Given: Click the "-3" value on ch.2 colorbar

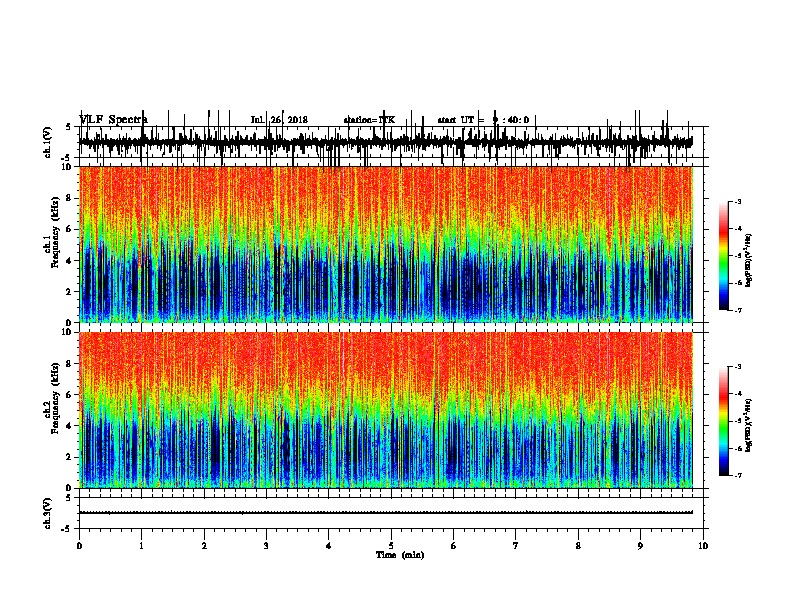Looking at the screenshot, I should click(x=737, y=367).
